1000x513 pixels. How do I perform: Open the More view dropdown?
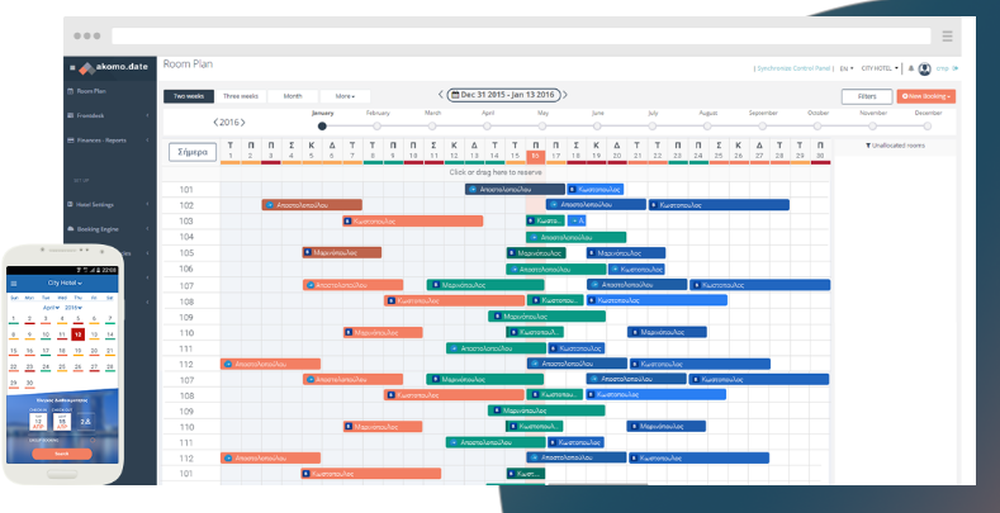click(x=345, y=96)
